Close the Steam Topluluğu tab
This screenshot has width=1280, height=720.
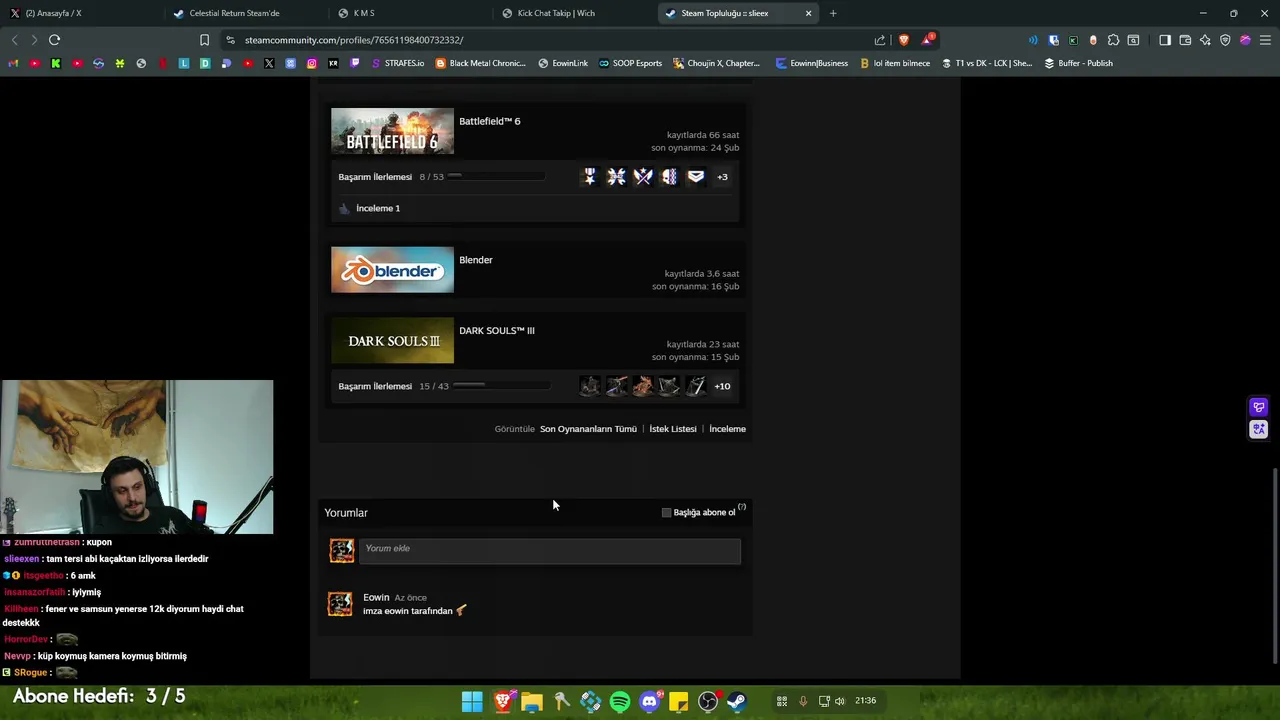808,13
